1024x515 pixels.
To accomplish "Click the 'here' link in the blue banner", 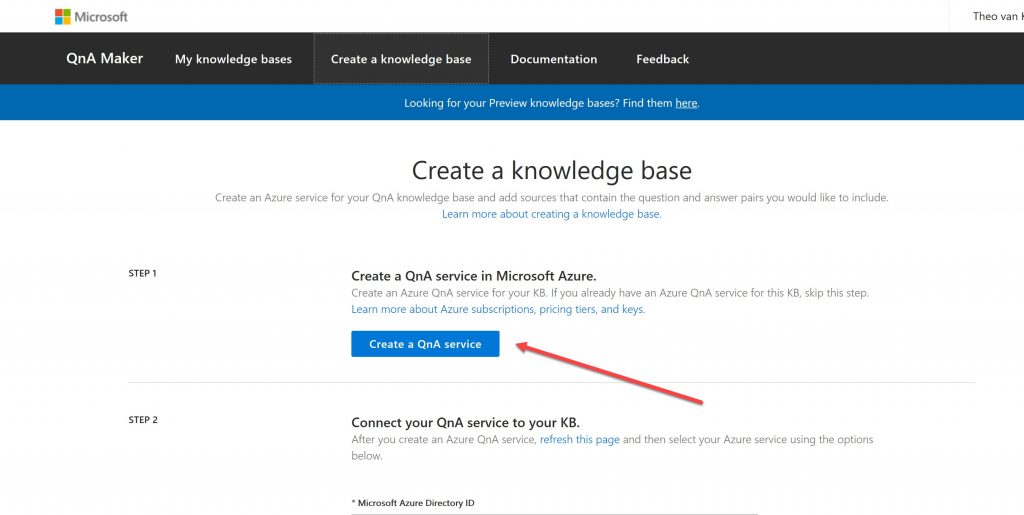I will 686,103.
